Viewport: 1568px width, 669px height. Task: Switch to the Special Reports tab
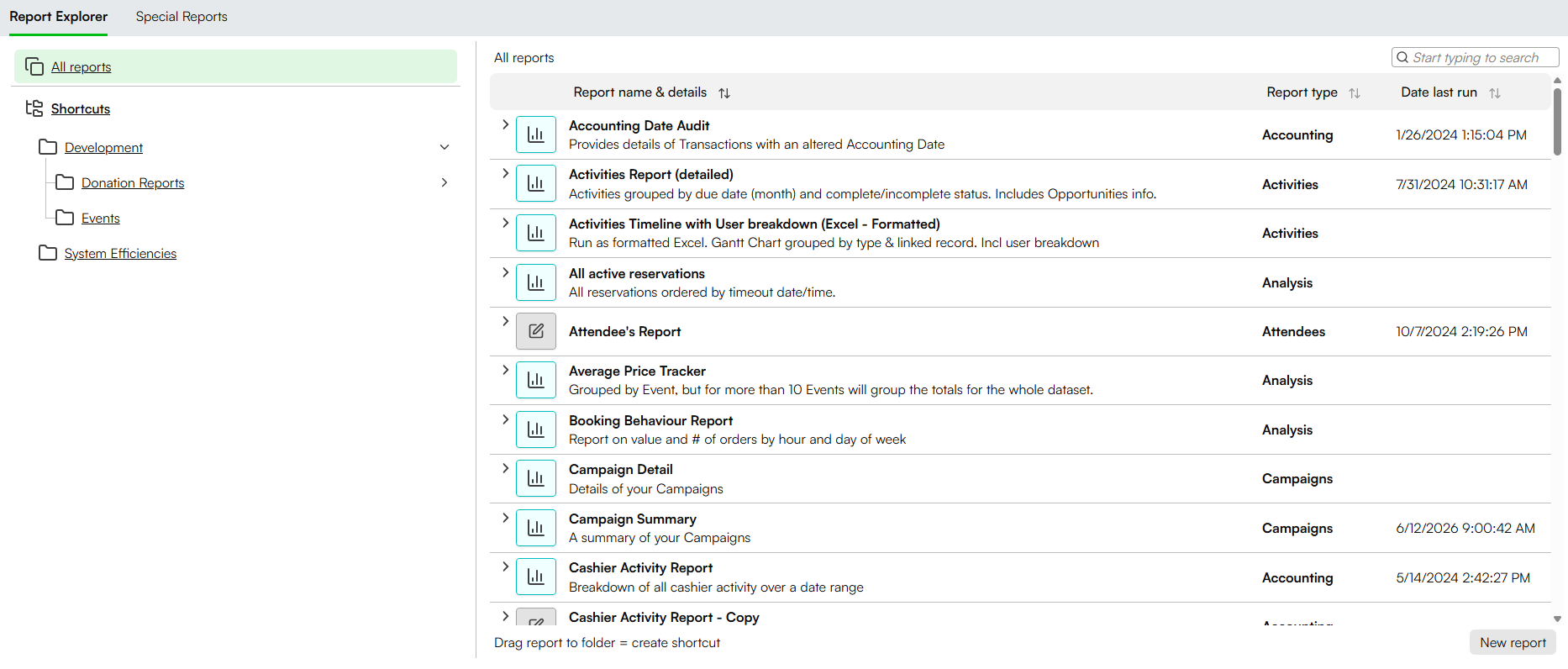182,17
